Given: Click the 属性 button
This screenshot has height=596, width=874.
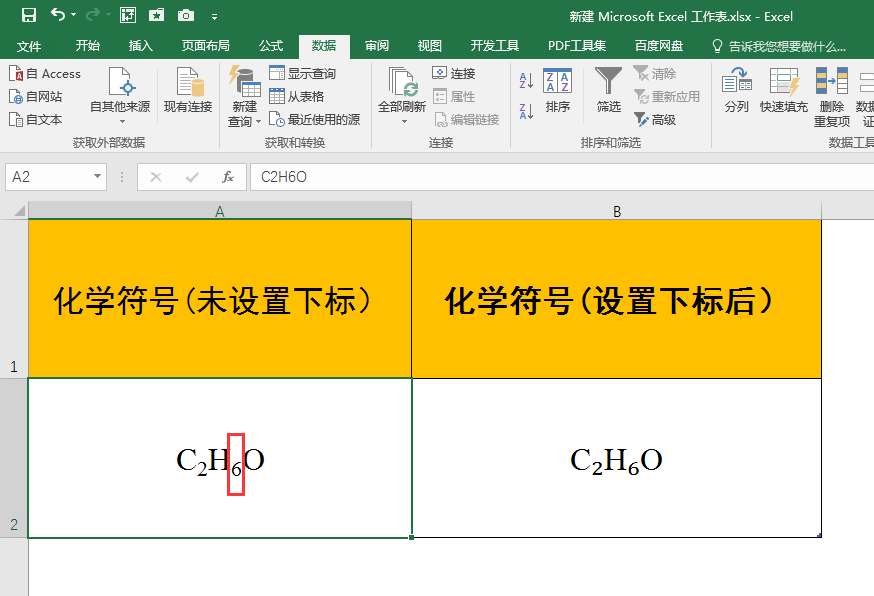Looking at the screenshot, I should pos(454,96).
